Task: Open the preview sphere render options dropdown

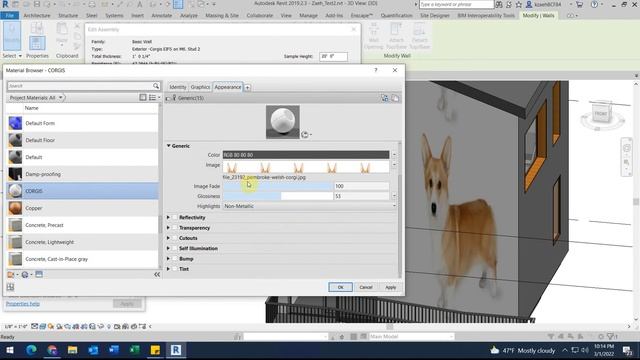Action: click(306, 135)
